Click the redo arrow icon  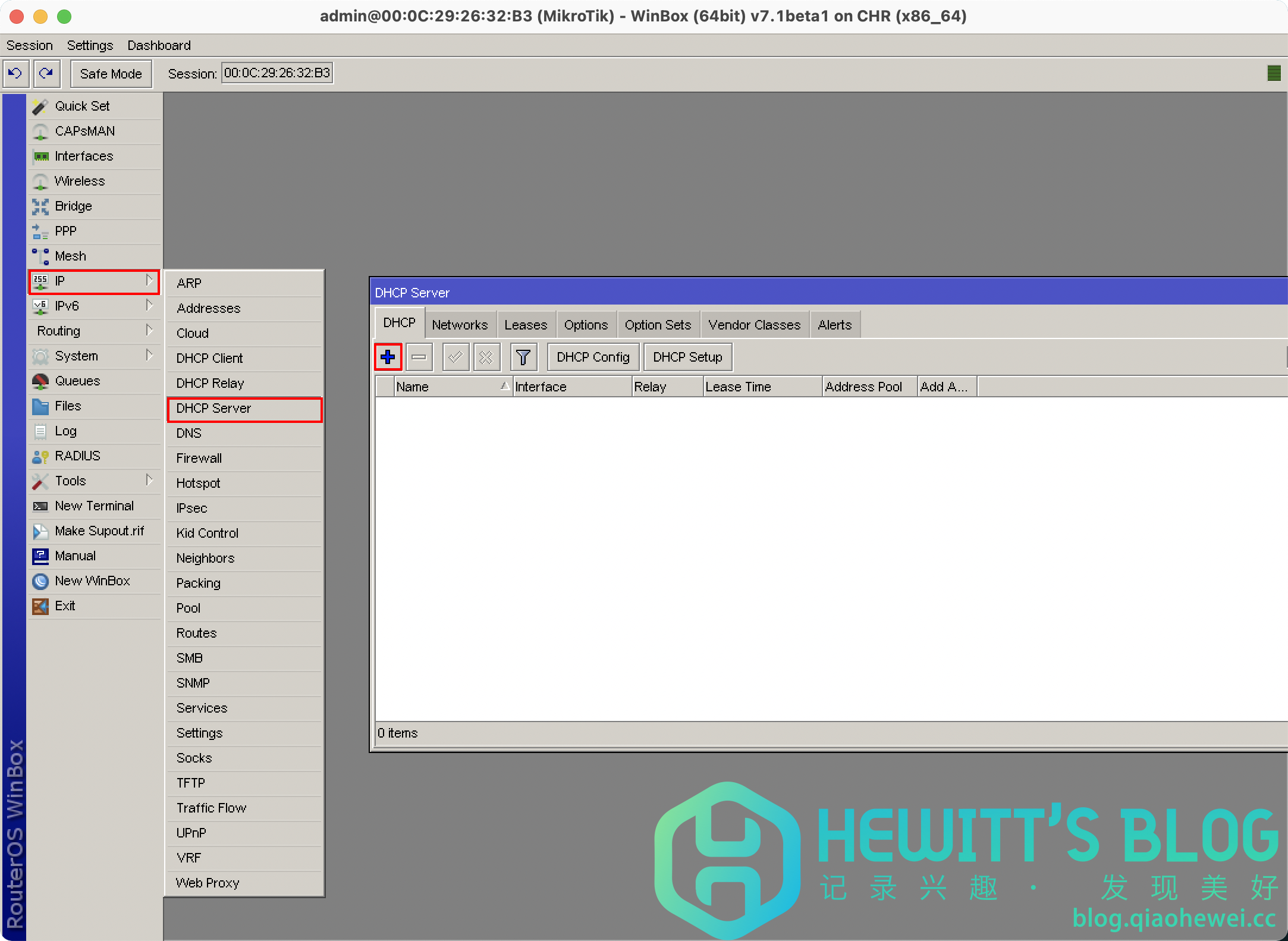pyautogui.click(x=46, y=73)
